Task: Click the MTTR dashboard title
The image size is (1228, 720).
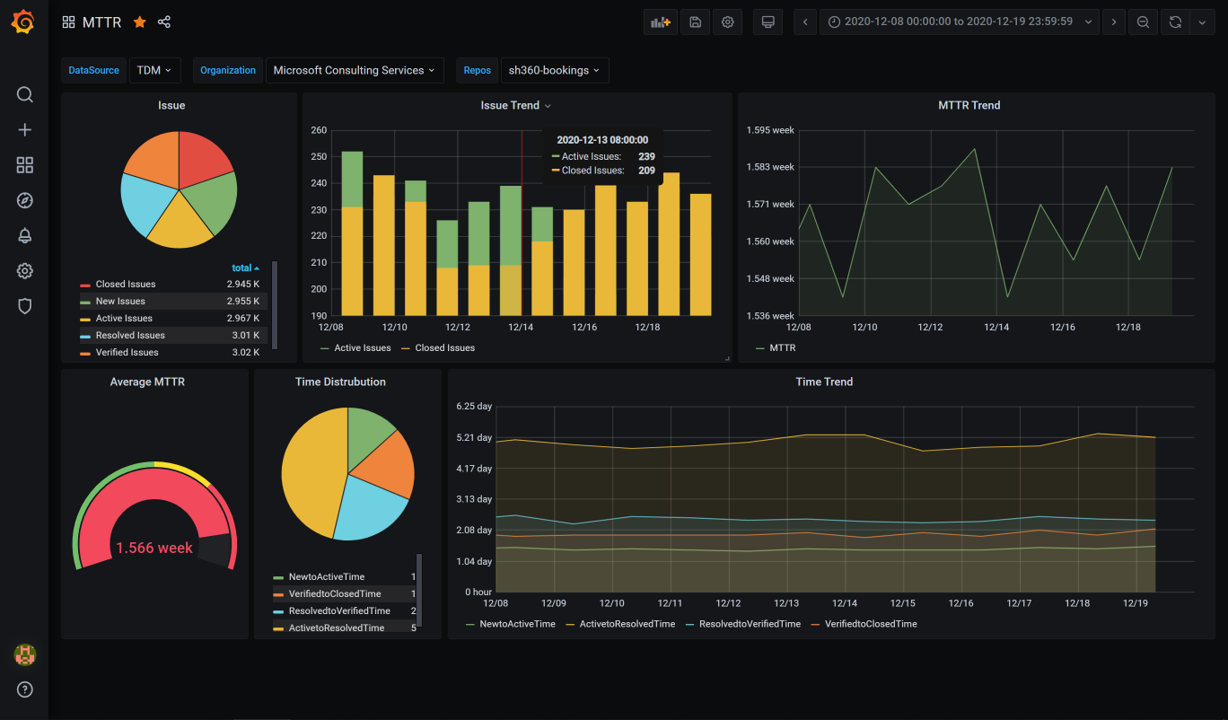Action: pyautogui.click(x=104, y=22)
